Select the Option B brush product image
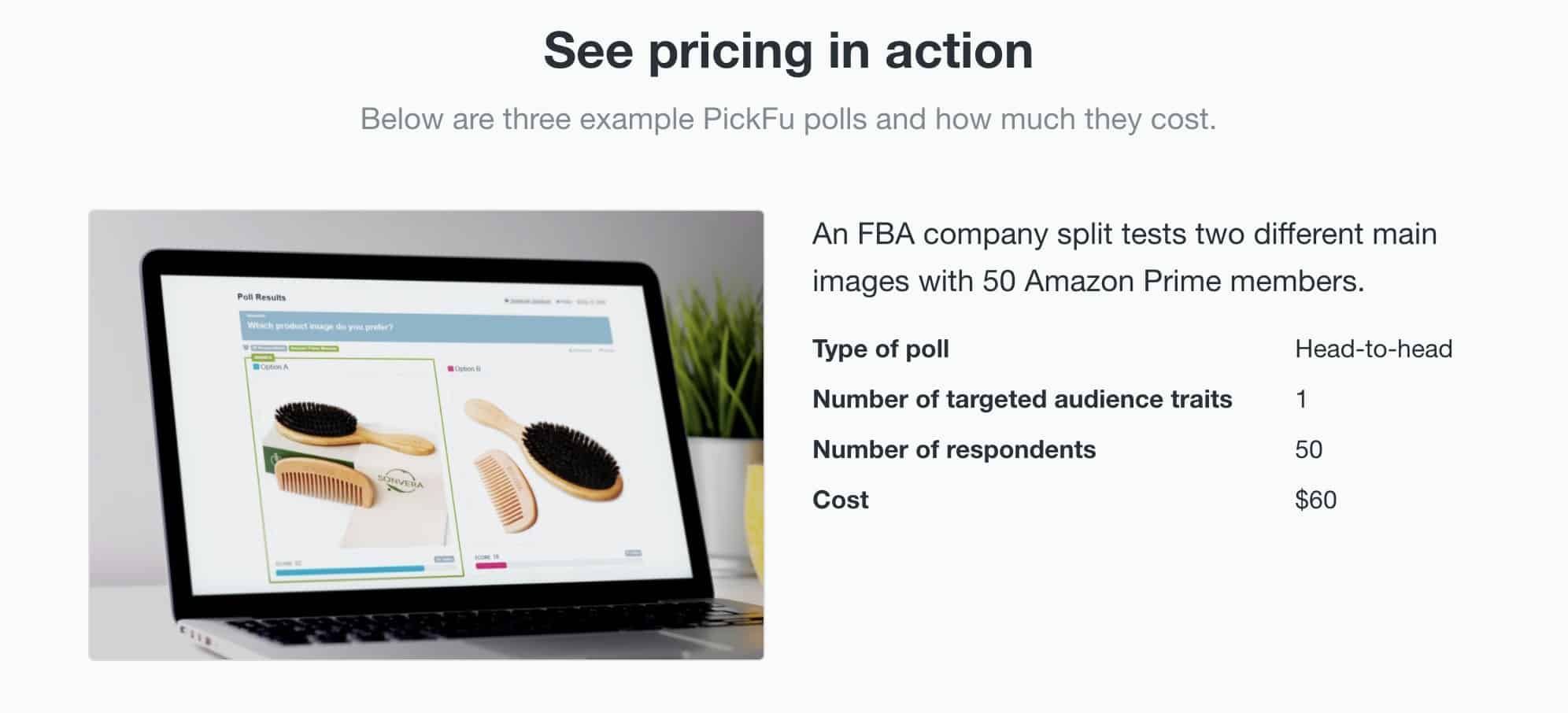The width and height of the screenshot is (1568, 713). [543, 464]
